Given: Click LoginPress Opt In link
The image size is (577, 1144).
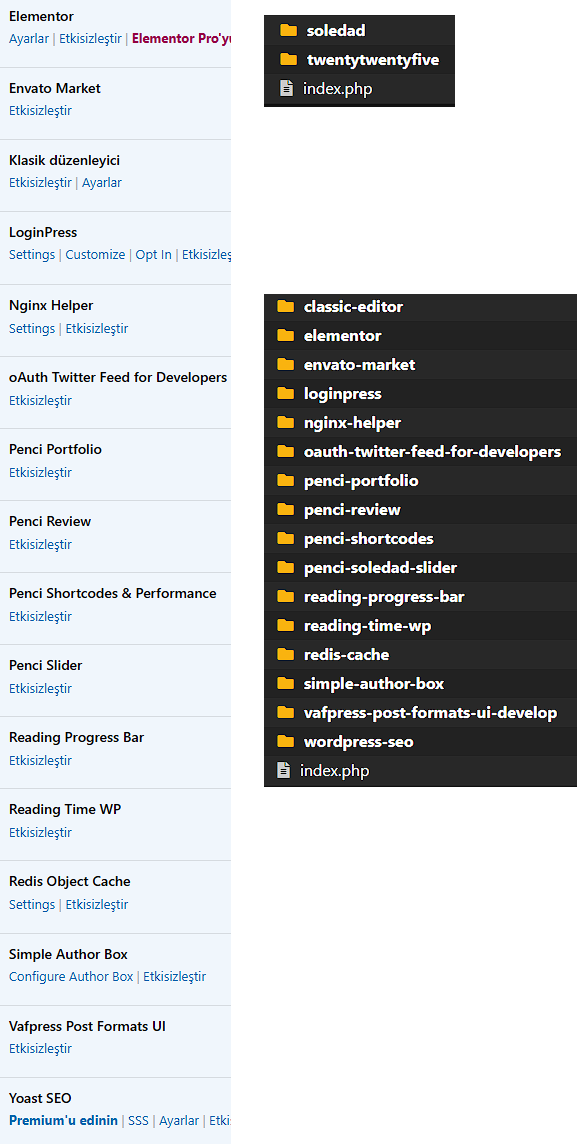Looking at the screenshot, I should coord(153,255).
